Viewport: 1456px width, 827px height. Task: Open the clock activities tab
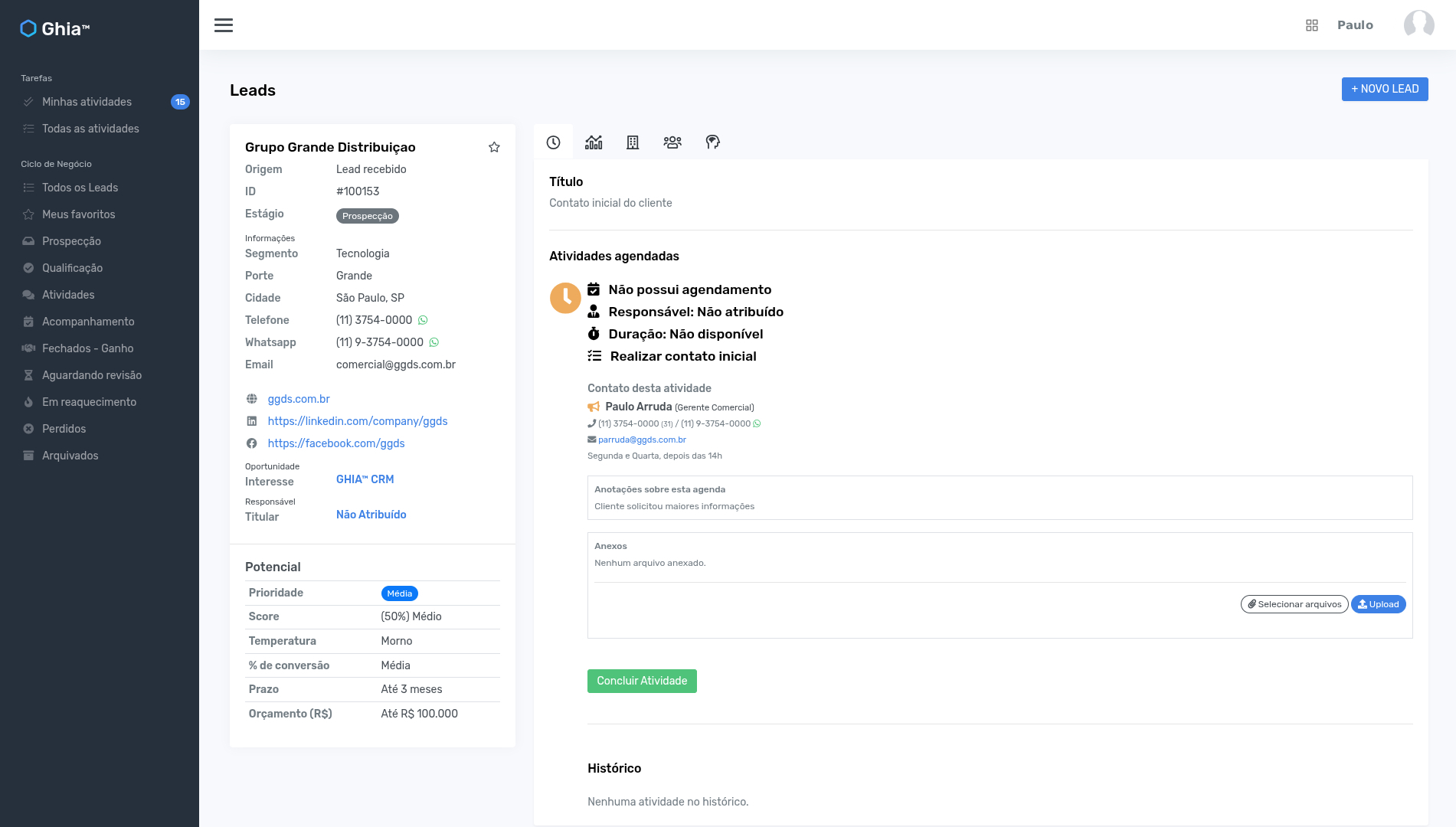[x=553, y=142]
